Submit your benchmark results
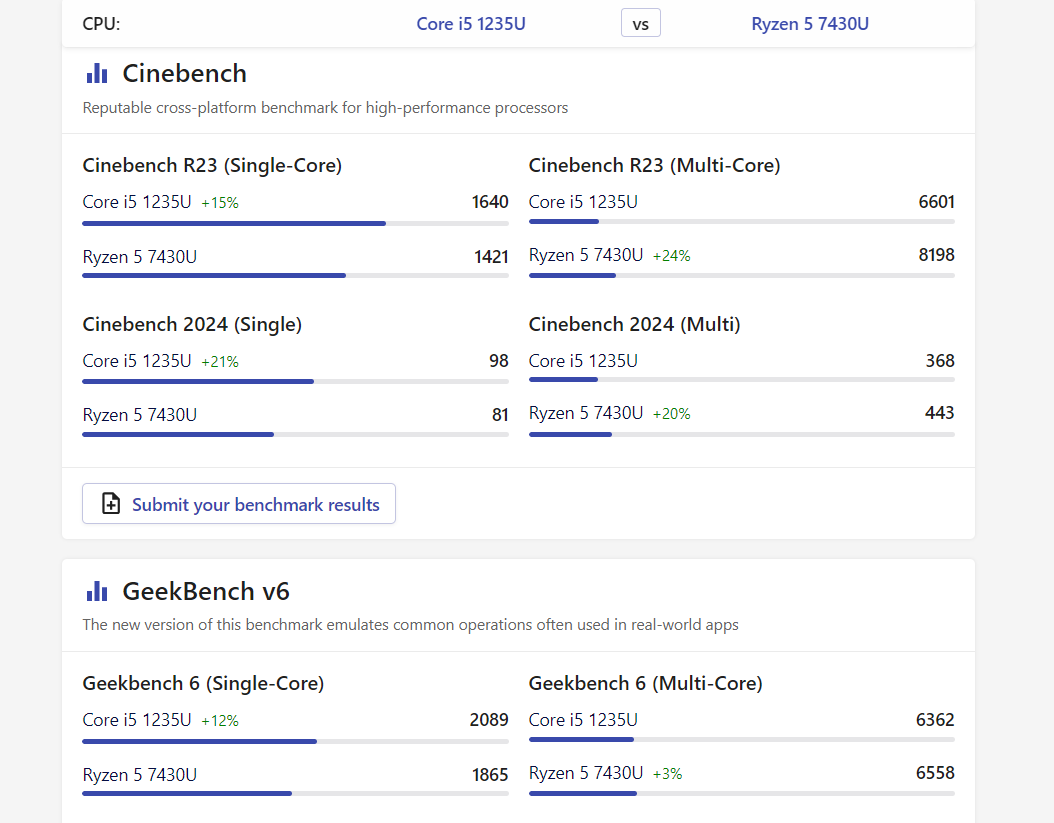The width and height of the screenshot is (1054, 823). point(255,504)
